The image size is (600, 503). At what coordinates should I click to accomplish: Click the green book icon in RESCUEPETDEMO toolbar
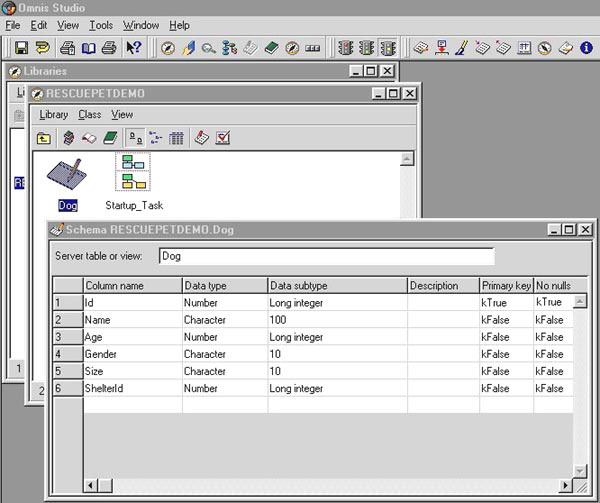click(110, 138)
